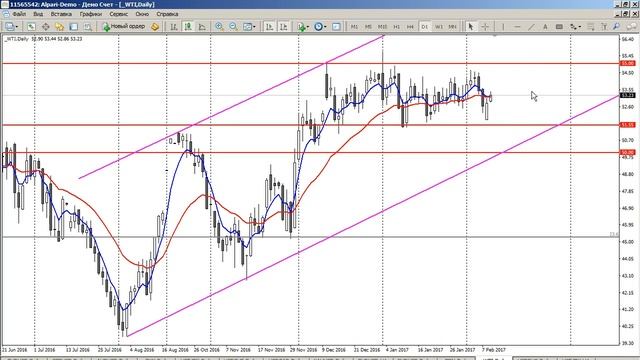Click the tile windows icon
Image resolution: width=640 pixels, height=360 pixels.
pyautogui.click(x=247, y=27)
